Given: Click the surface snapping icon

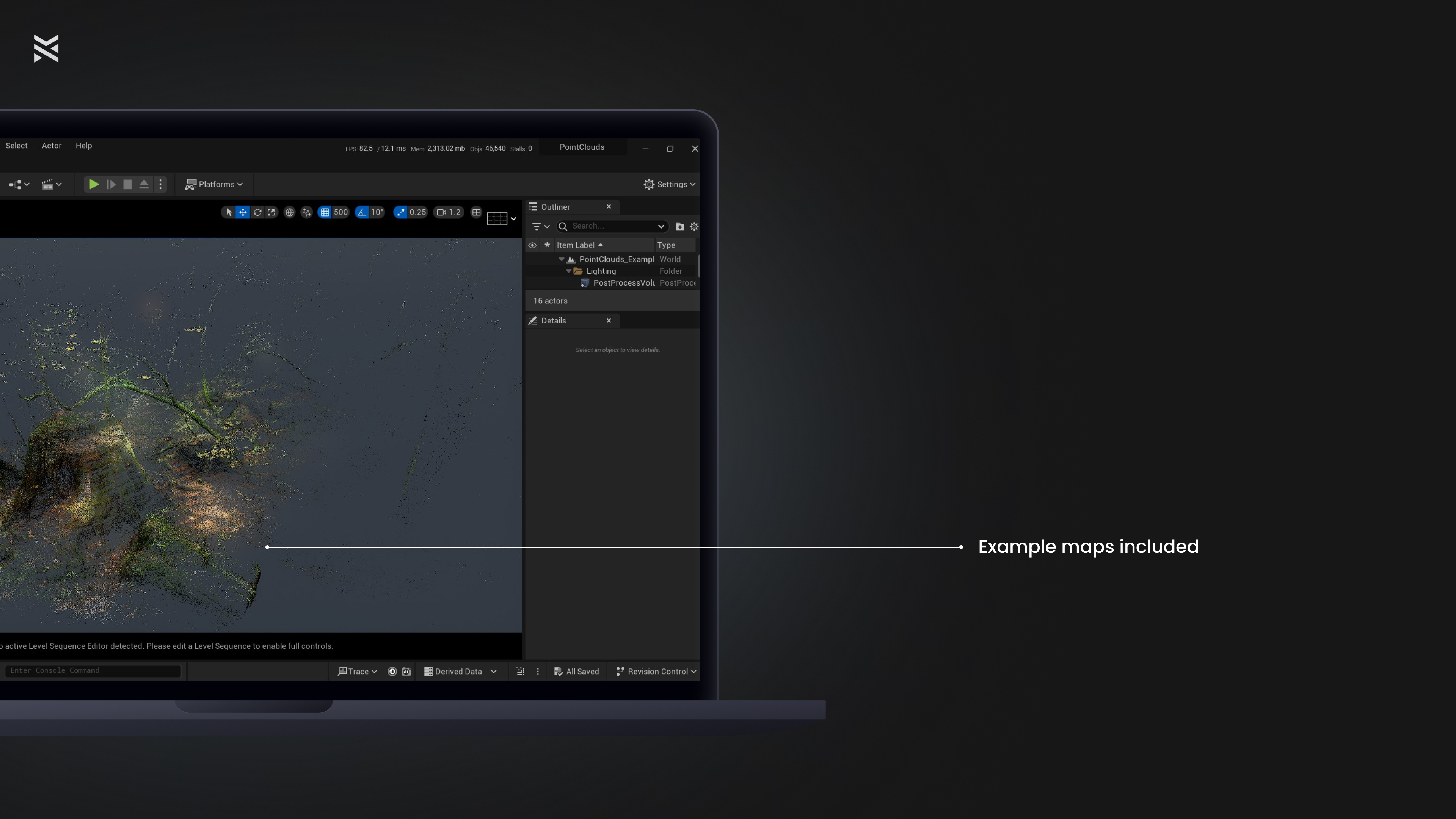Looking at the screenshot, I should [x=306, y=212].
